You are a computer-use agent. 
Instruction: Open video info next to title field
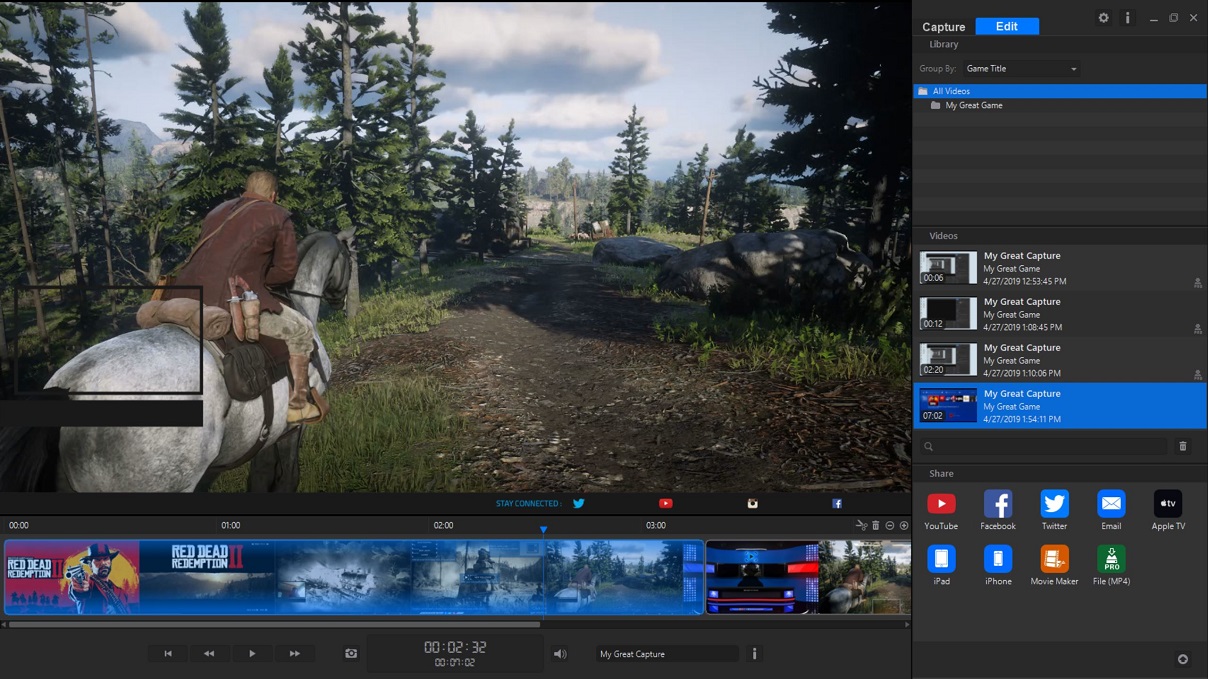click(755, 653)
